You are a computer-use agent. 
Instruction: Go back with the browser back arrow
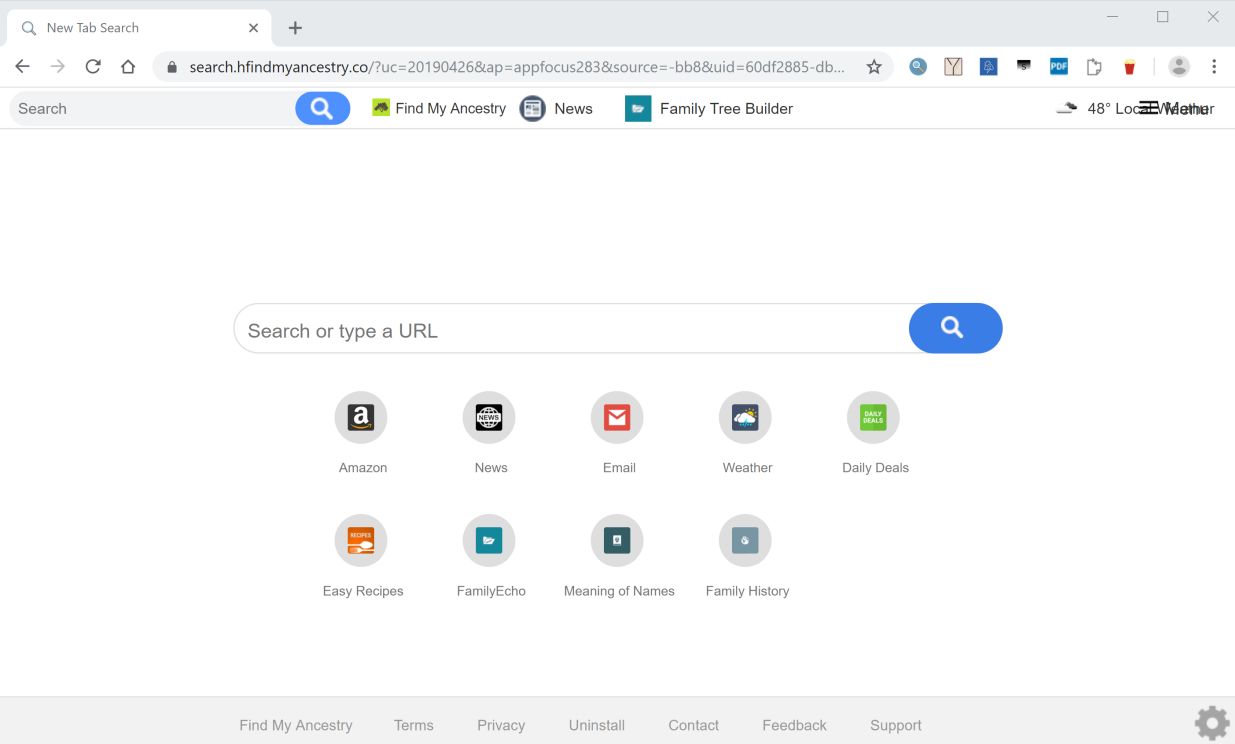click(22, 67)
